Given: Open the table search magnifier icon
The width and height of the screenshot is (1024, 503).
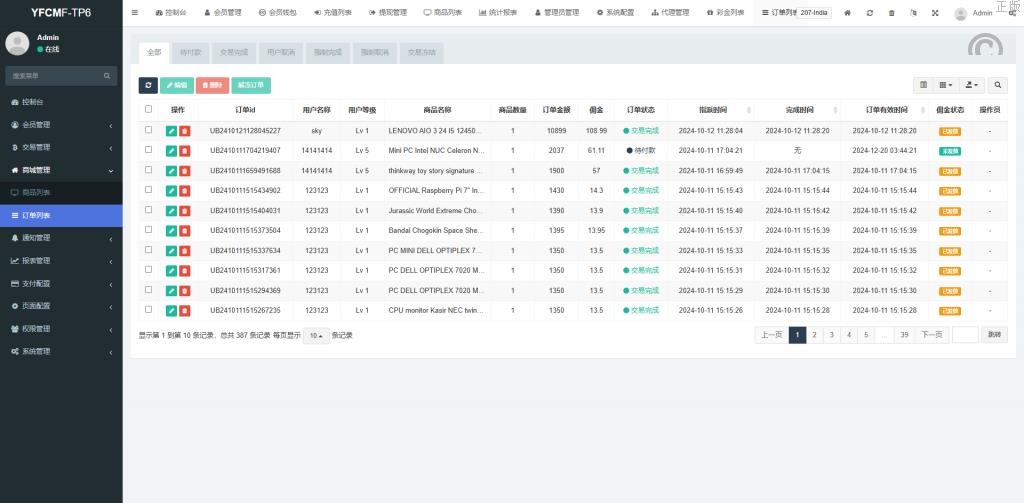Looking at the screenshot, I should tap(998, 86).
